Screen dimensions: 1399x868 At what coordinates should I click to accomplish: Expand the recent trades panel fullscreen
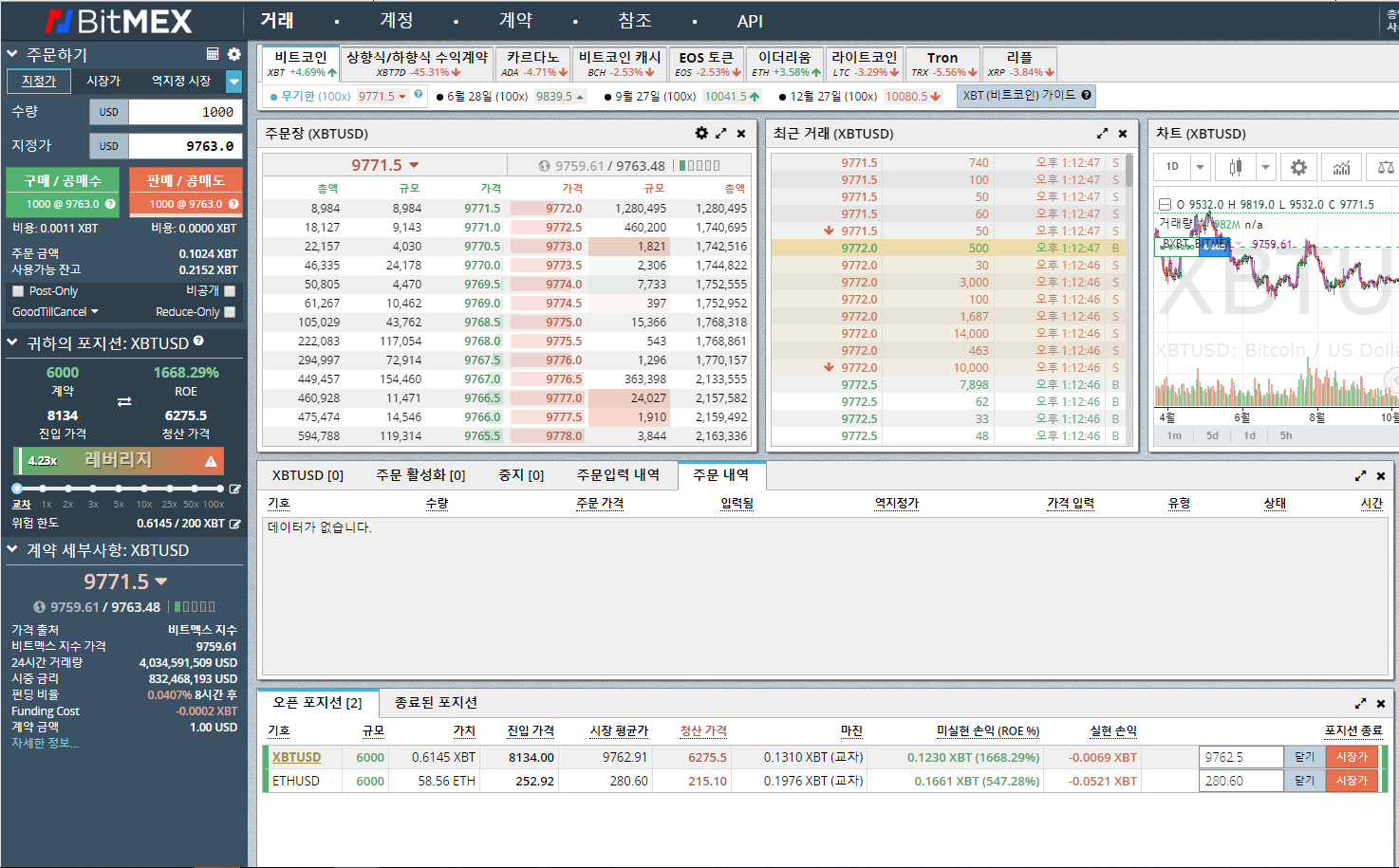(x=1102, y=134)
